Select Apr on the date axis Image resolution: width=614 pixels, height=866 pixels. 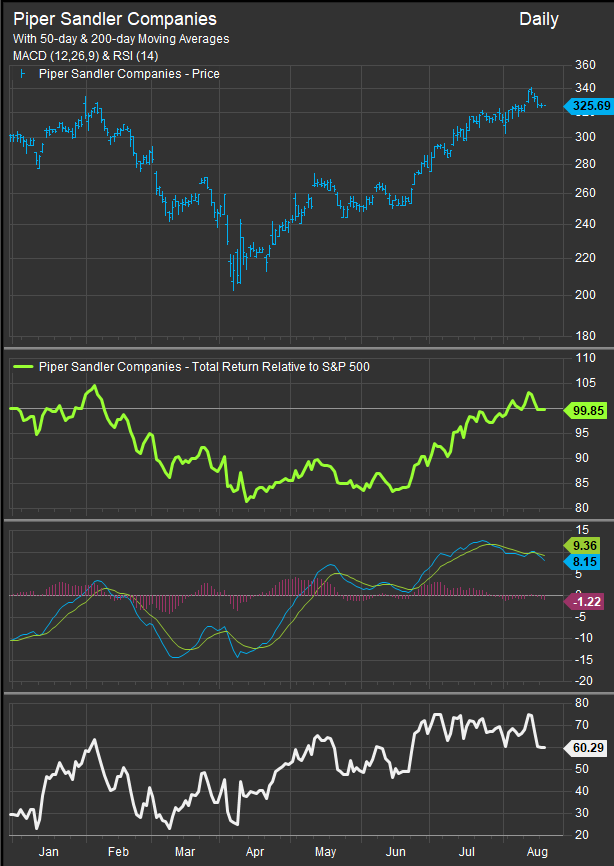coord(255,851)
